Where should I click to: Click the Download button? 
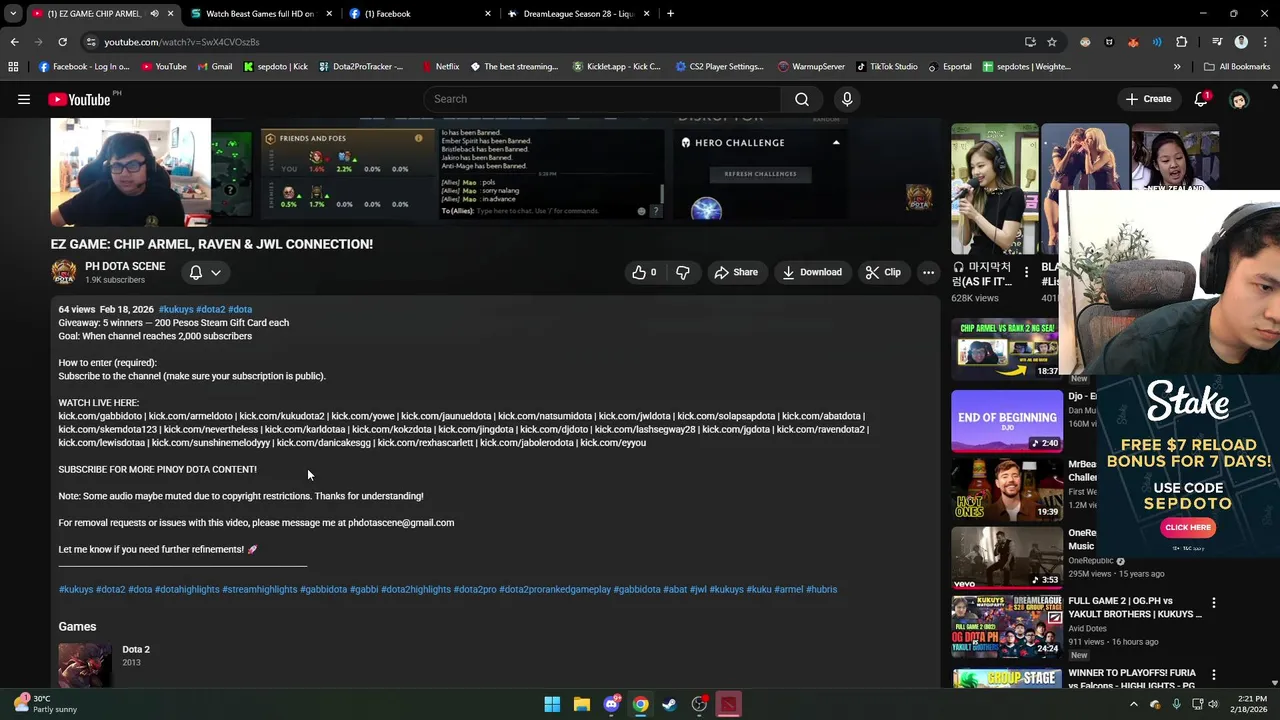812,272
